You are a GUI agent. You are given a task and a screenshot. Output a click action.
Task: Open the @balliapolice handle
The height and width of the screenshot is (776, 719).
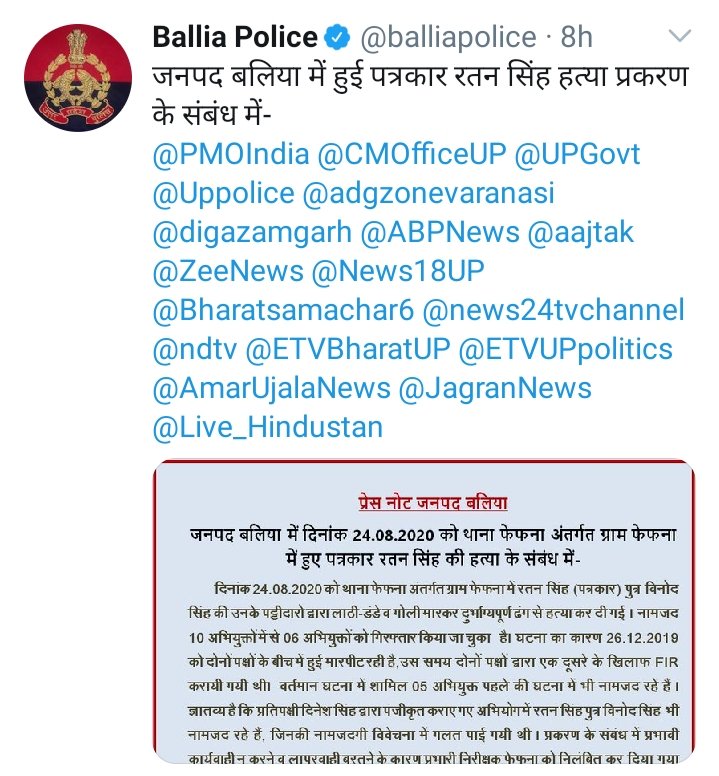448,38
